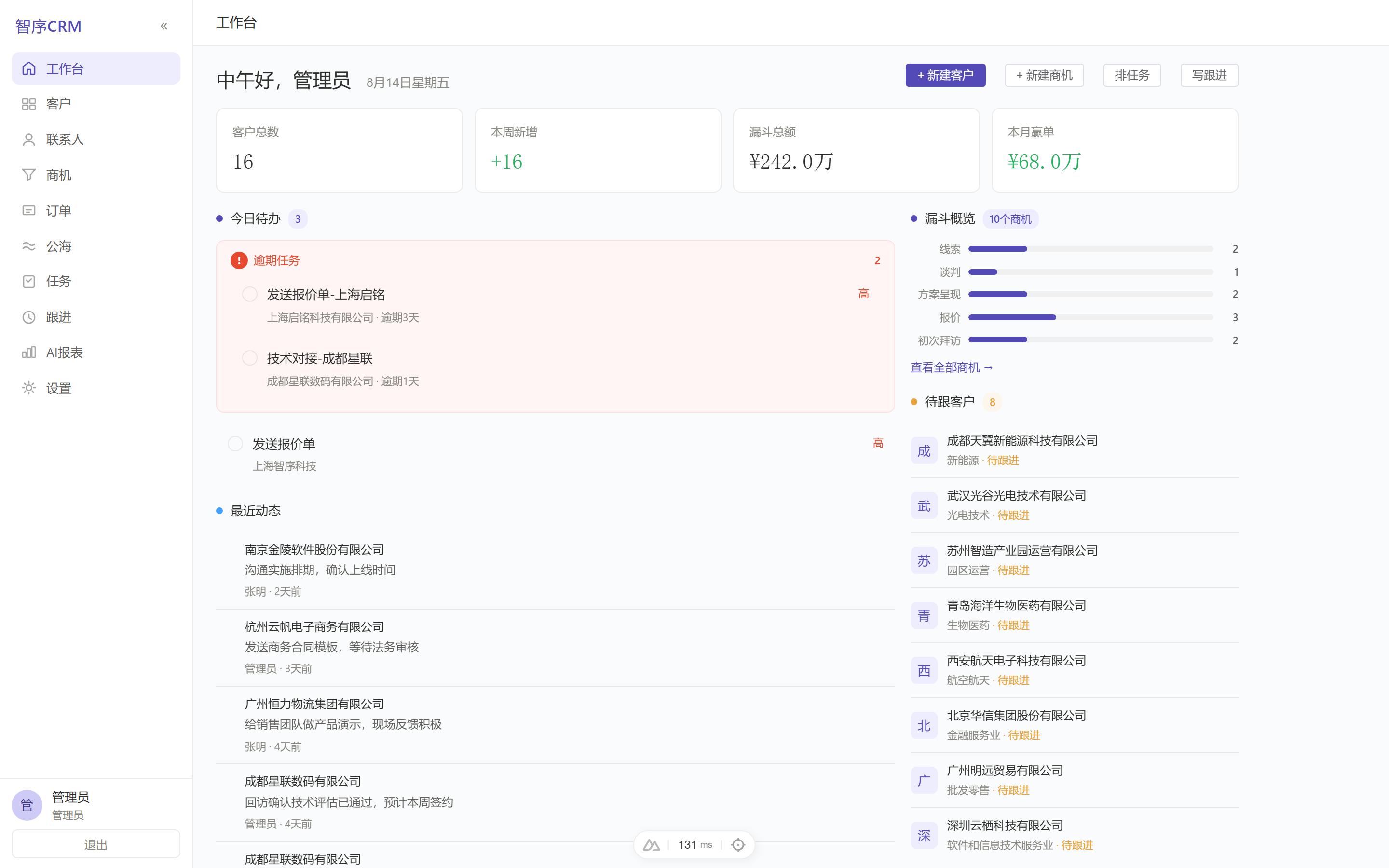Click the + 新建商机 button

pos(1044,75)
